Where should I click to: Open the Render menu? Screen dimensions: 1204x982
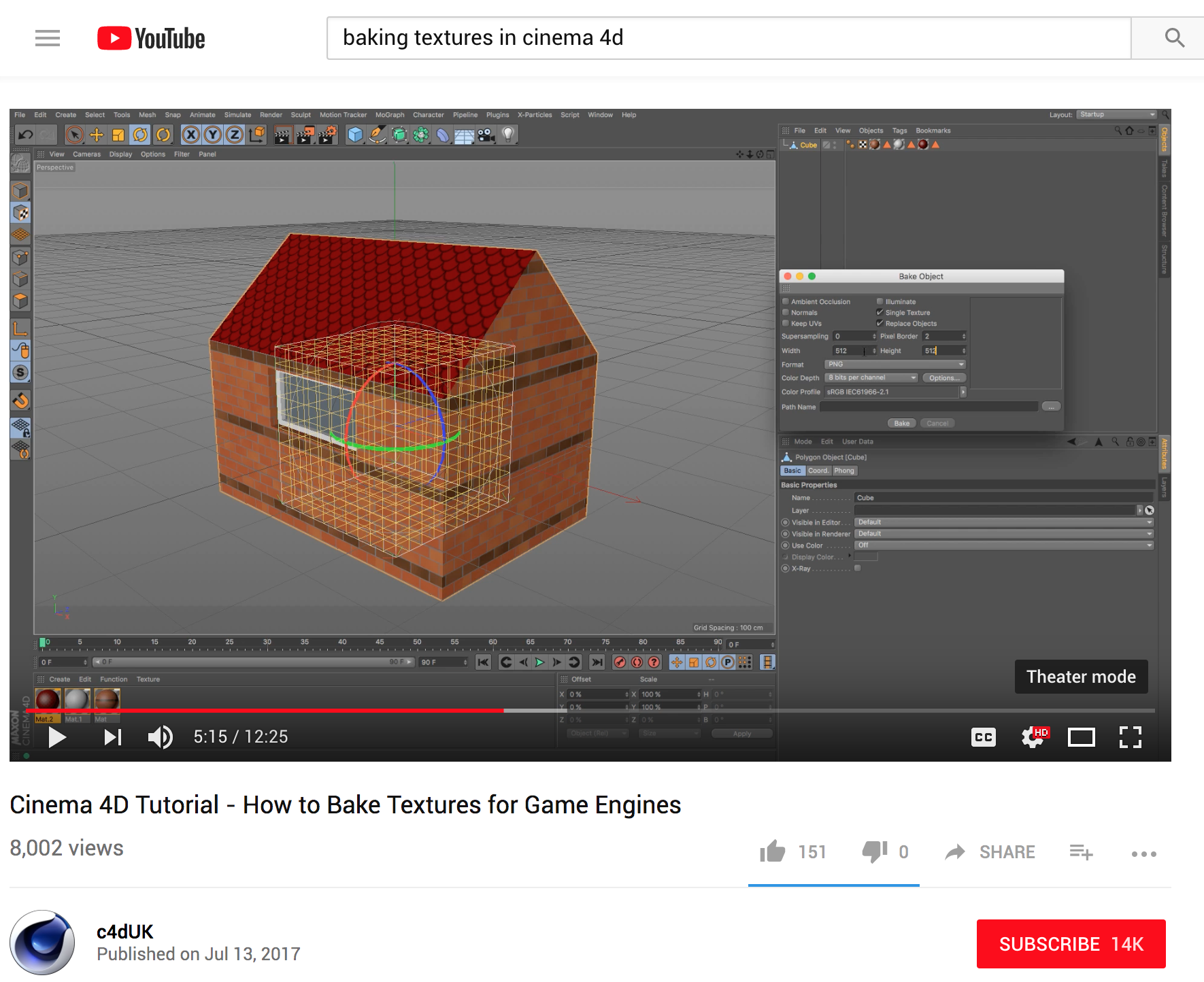click(x=271, y=115)
